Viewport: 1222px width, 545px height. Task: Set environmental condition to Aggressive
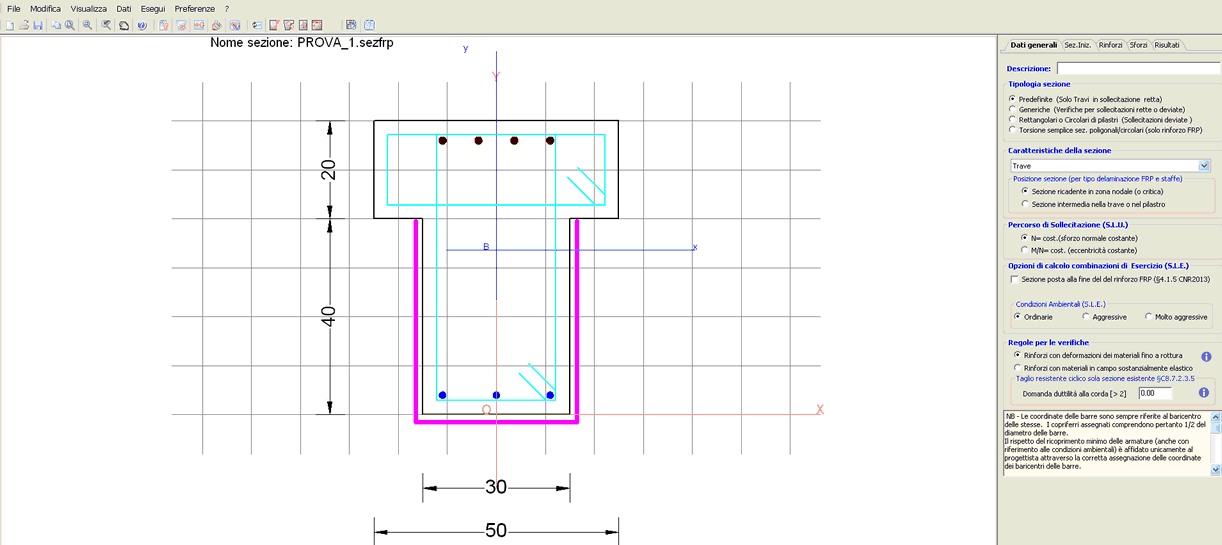(1086, 316)
